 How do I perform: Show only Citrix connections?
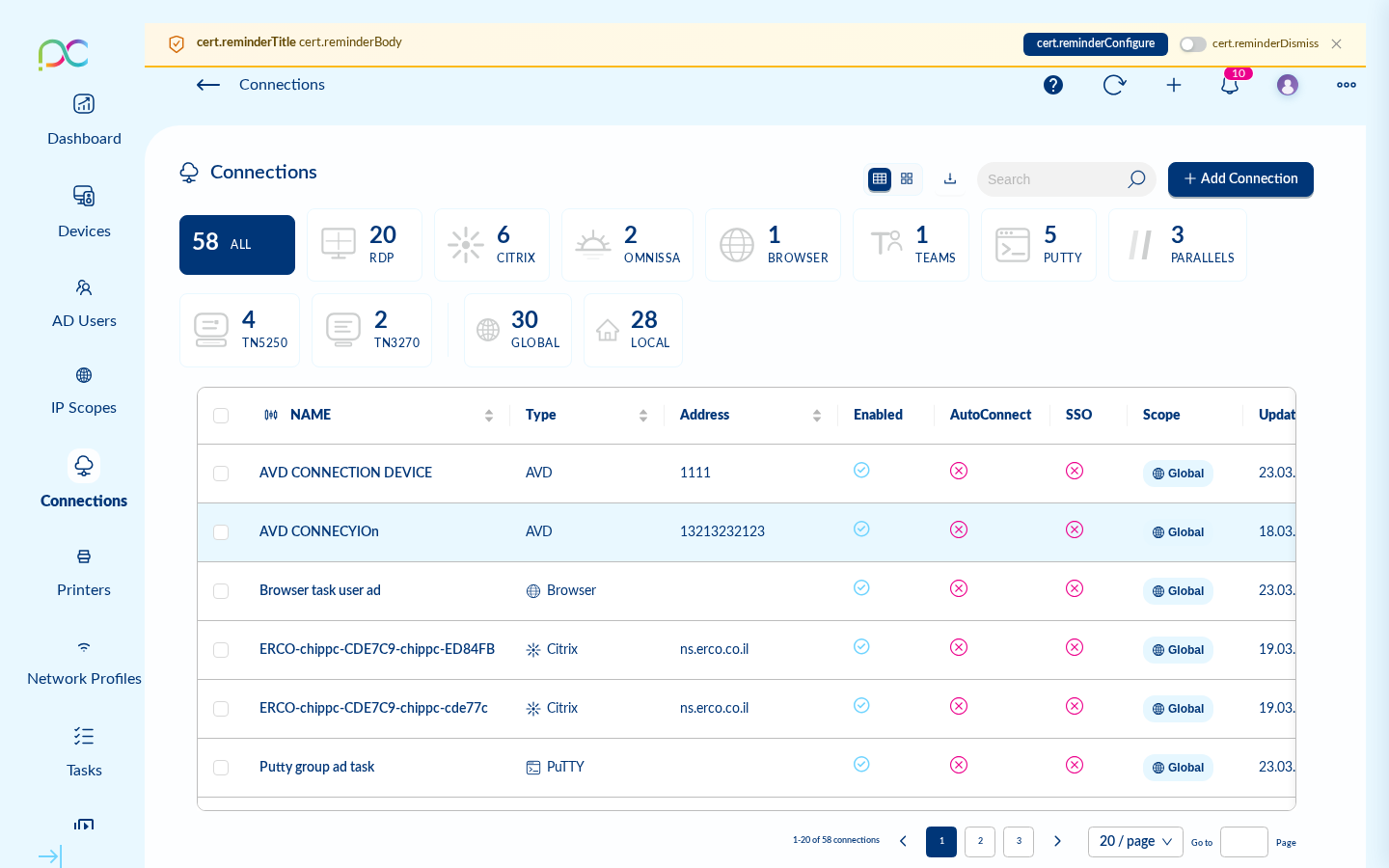(492, 244)
